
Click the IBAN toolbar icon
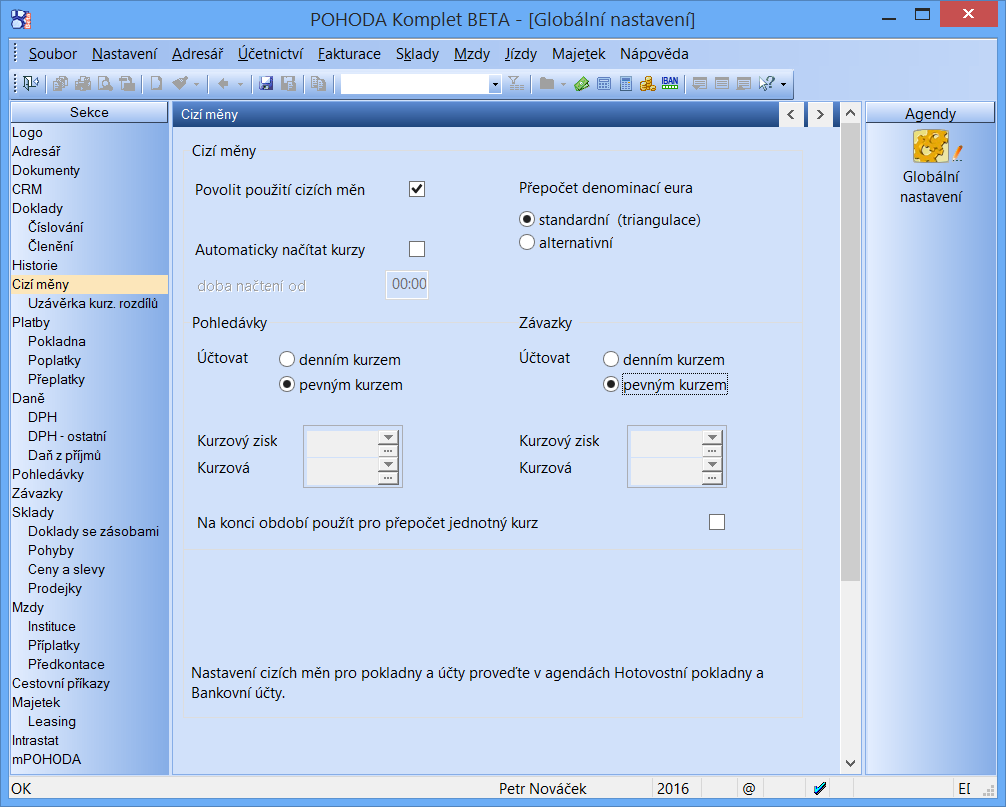tap(670, 83)
